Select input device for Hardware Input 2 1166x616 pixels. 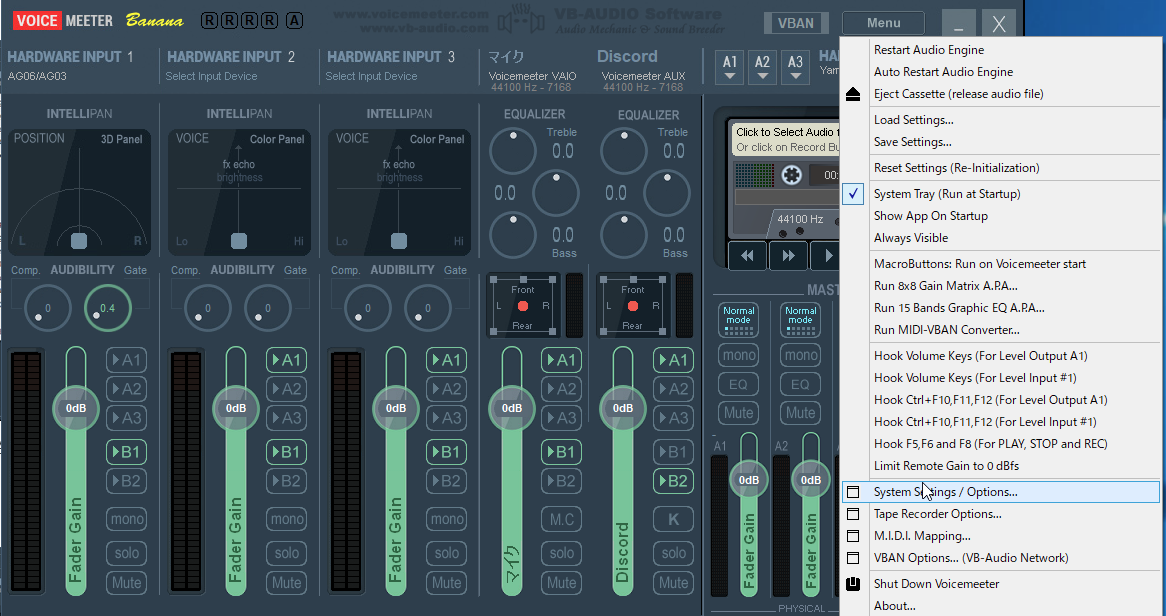tap(211, 76)
